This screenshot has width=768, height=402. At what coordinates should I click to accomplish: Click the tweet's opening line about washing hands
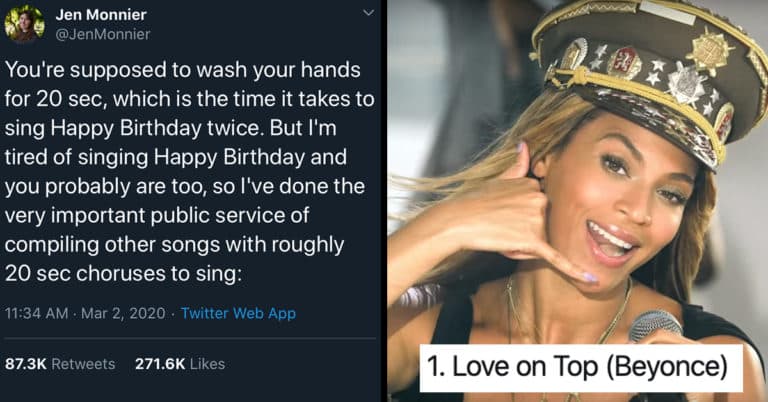pyautogui.click(x=184, y=73)
